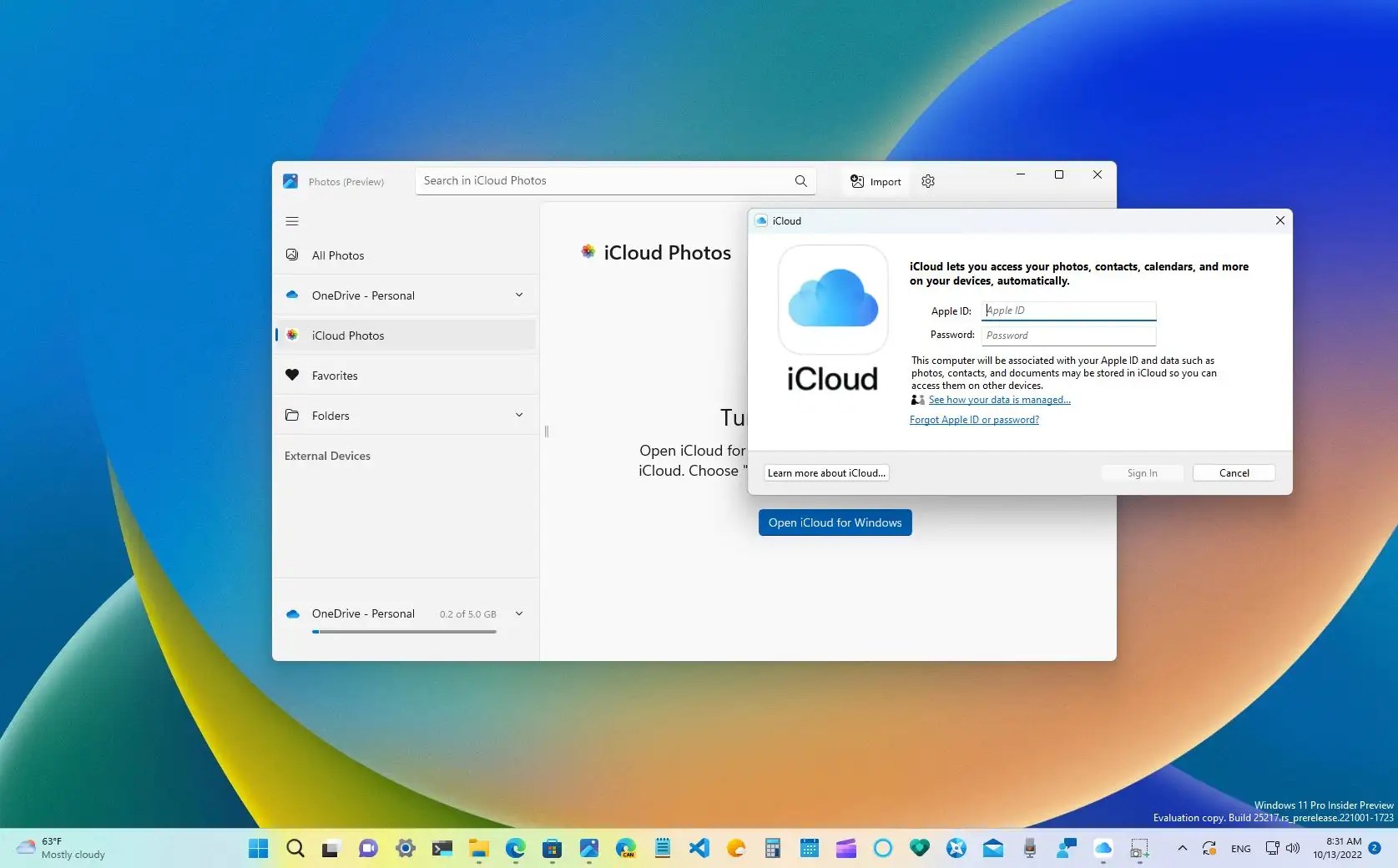
Task: Select All Photos in the sidebar
Action: (x=336, y=255)
